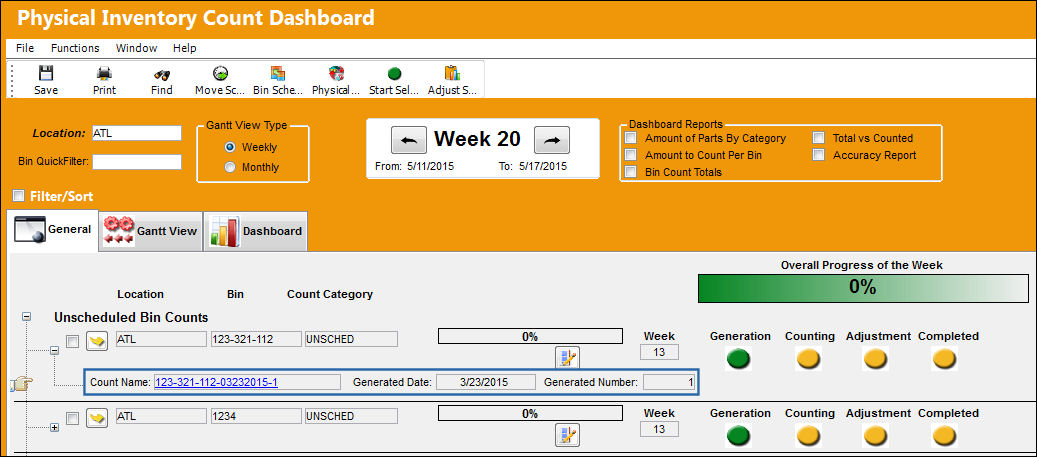Check the Bin Count Totals report
1037x457 pixels.
coord(632,172)
